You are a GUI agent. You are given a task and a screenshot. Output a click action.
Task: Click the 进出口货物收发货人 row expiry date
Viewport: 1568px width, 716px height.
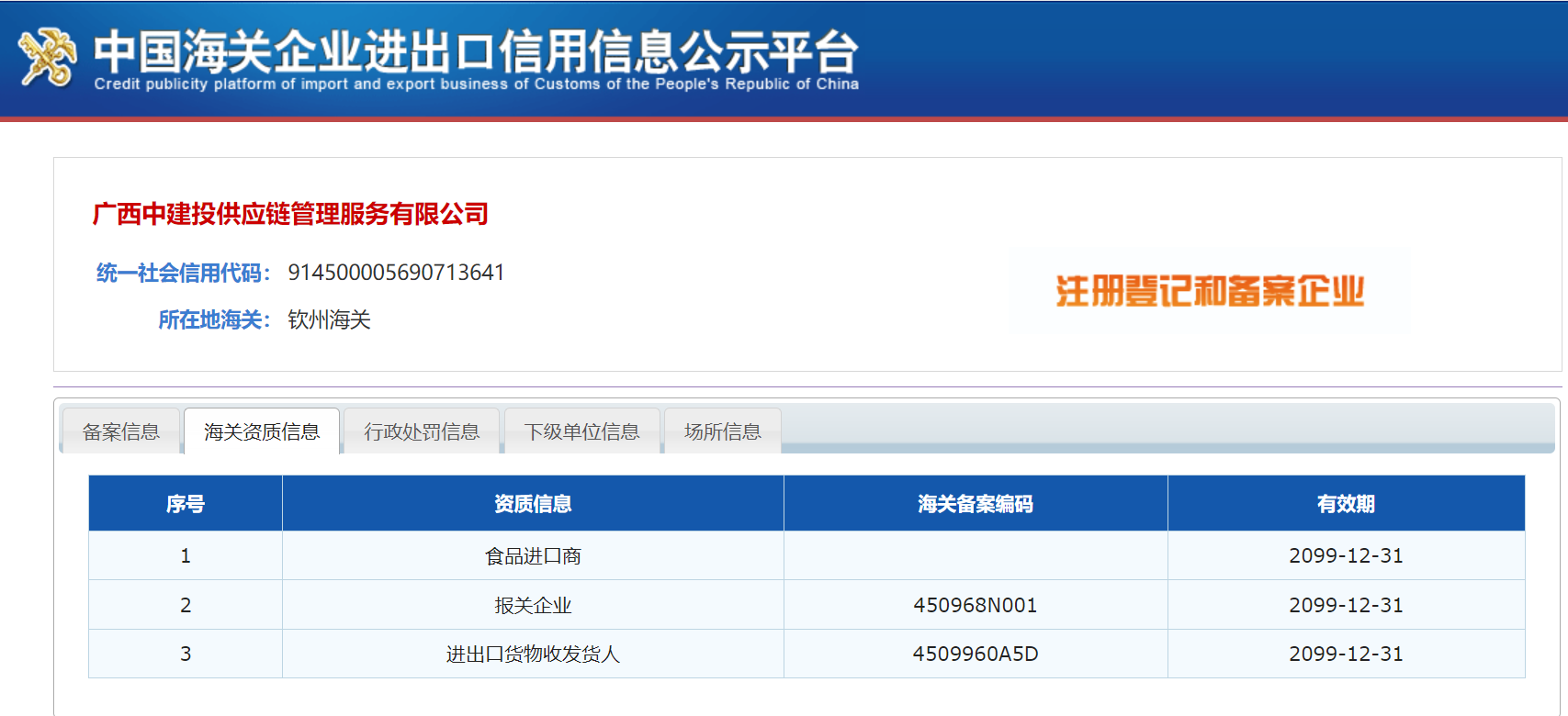point(1346,654)
